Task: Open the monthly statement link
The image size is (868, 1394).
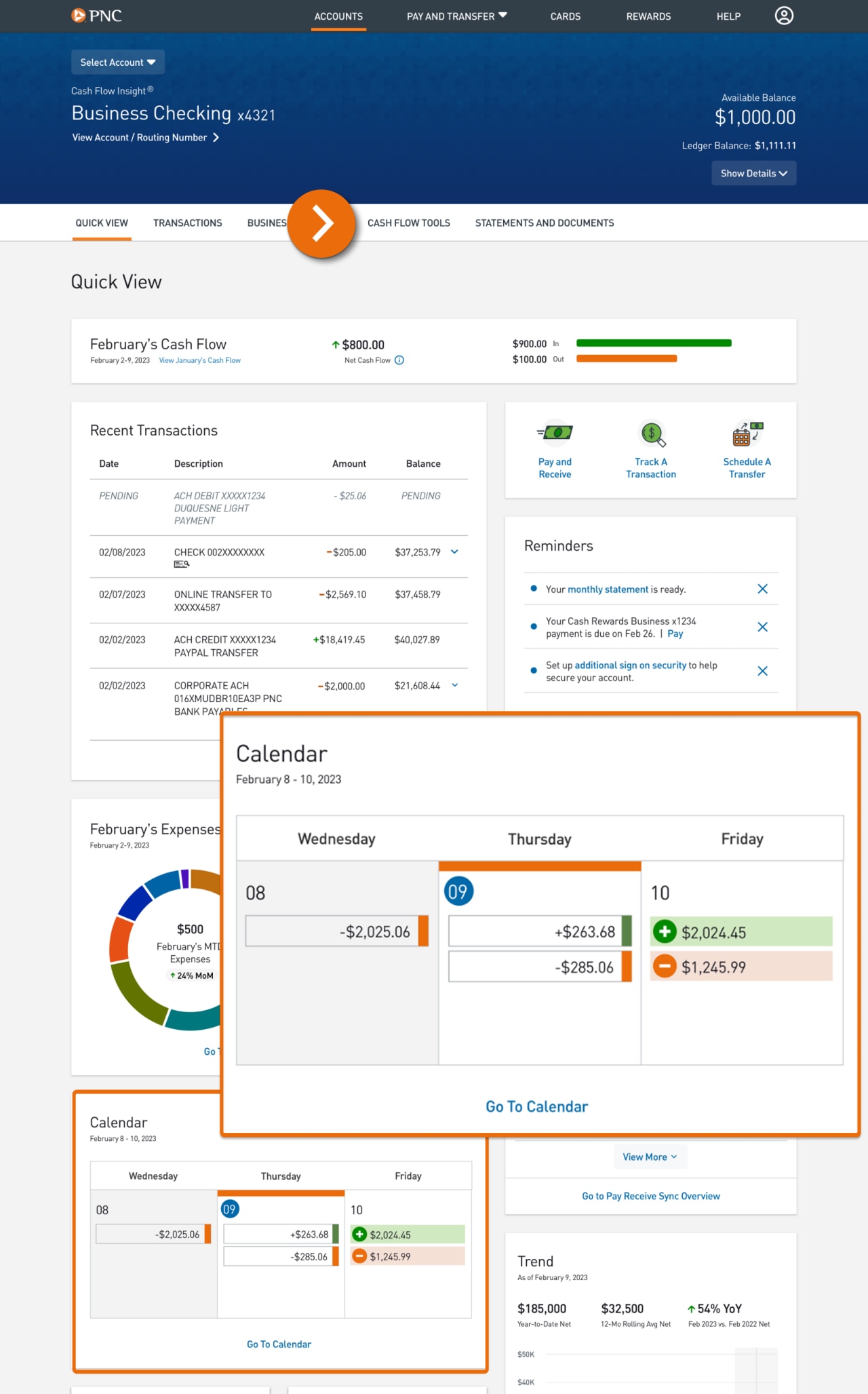Action: pyautogui.click(x=608, y=589)
